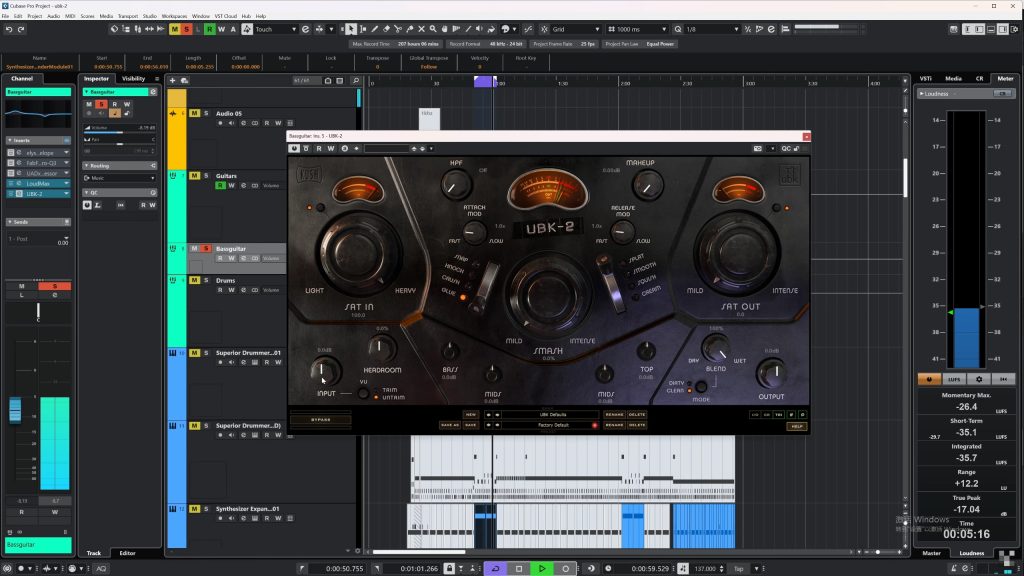
Task: Collapse the Routing section in Inspector
Action: click(x=86, y=166)
